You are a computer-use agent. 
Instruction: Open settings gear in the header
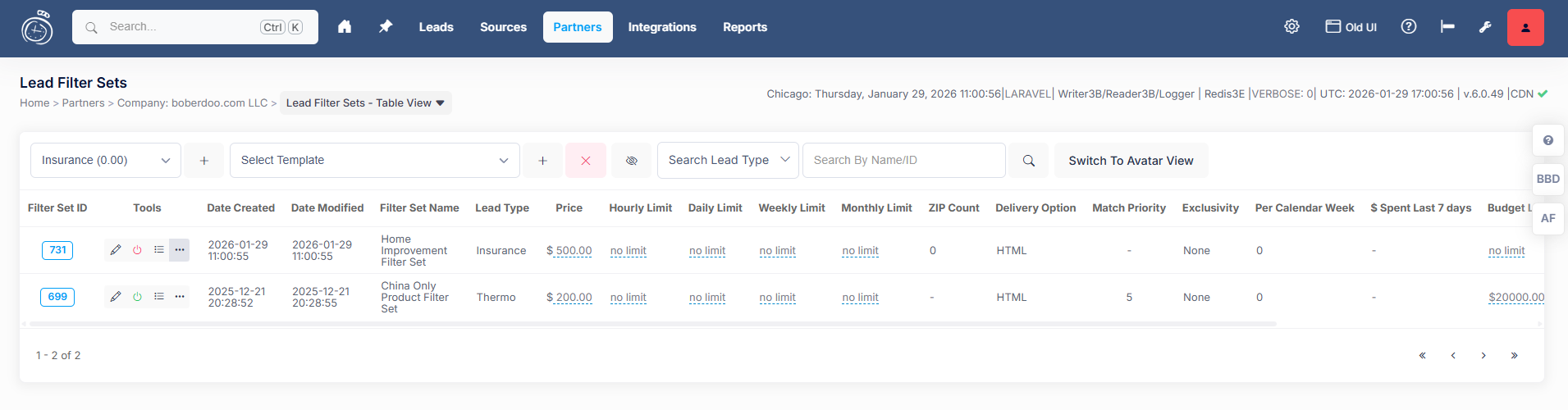tap(1291, 27)
